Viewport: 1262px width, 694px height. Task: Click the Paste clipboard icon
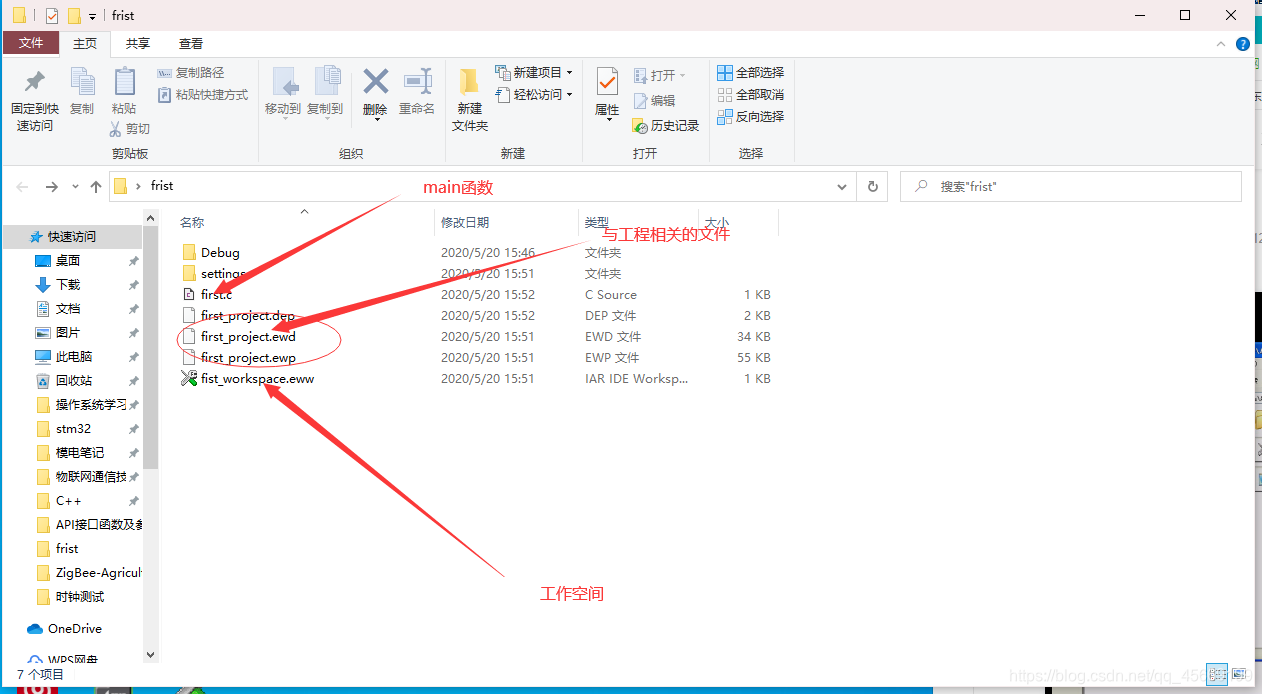coord(124,82)
